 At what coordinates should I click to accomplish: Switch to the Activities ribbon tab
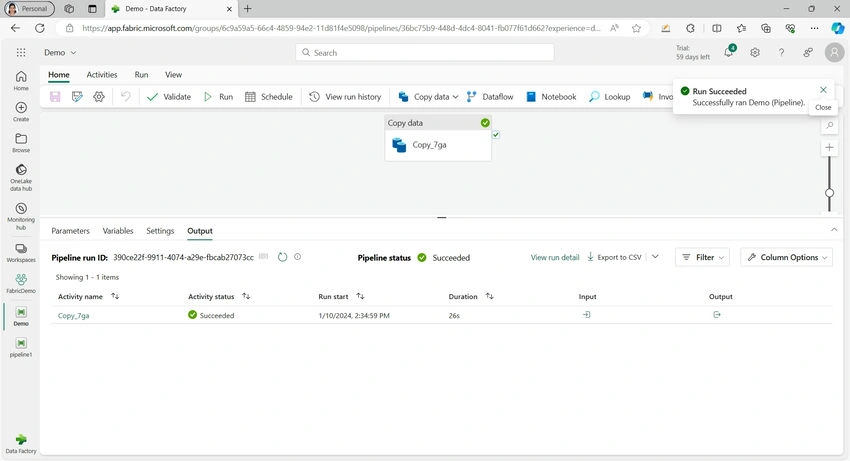tap(102, 75)
